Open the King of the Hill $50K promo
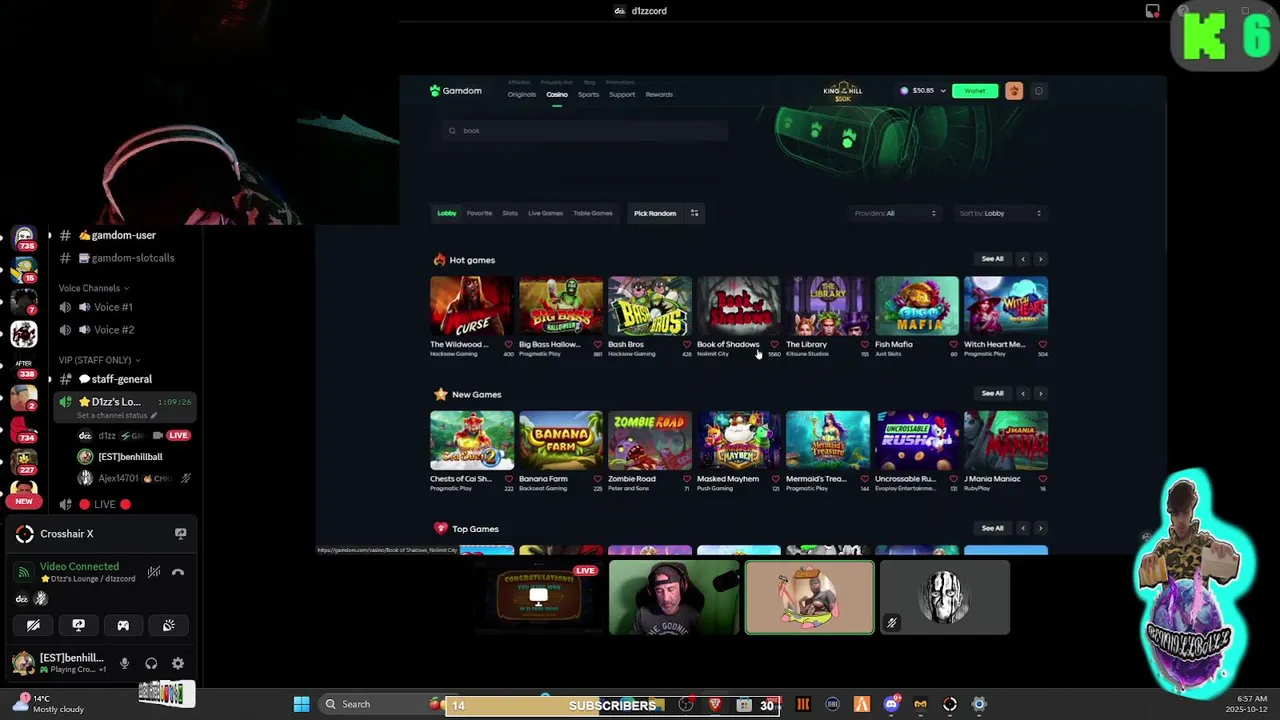 click(843, 91)
